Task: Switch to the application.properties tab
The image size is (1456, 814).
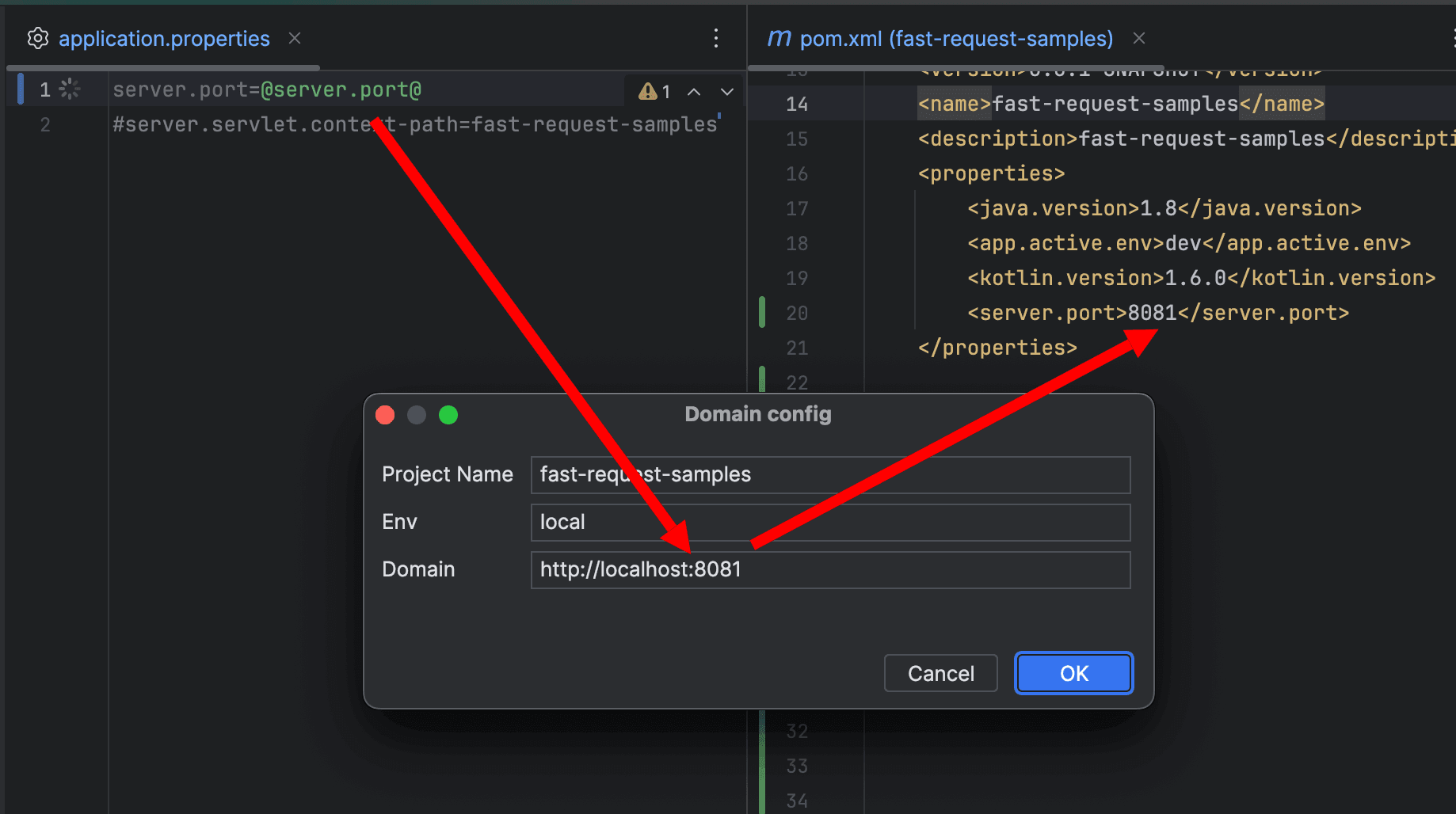Action: (164, 38)
